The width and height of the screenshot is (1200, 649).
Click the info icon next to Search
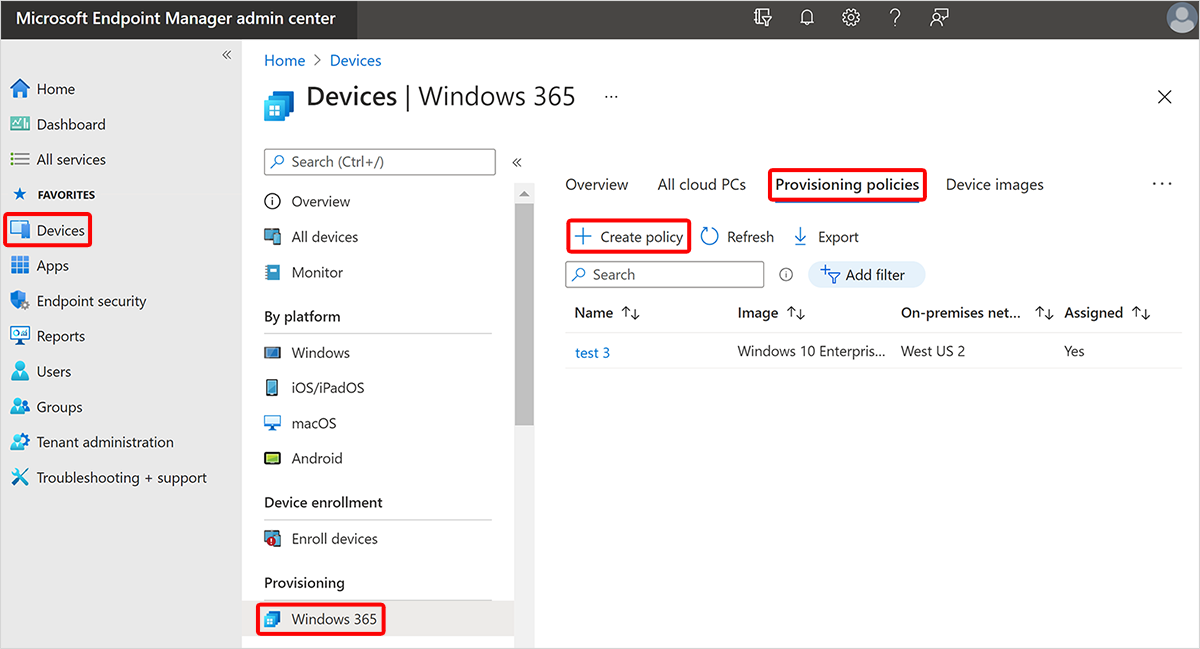[786, 275]
